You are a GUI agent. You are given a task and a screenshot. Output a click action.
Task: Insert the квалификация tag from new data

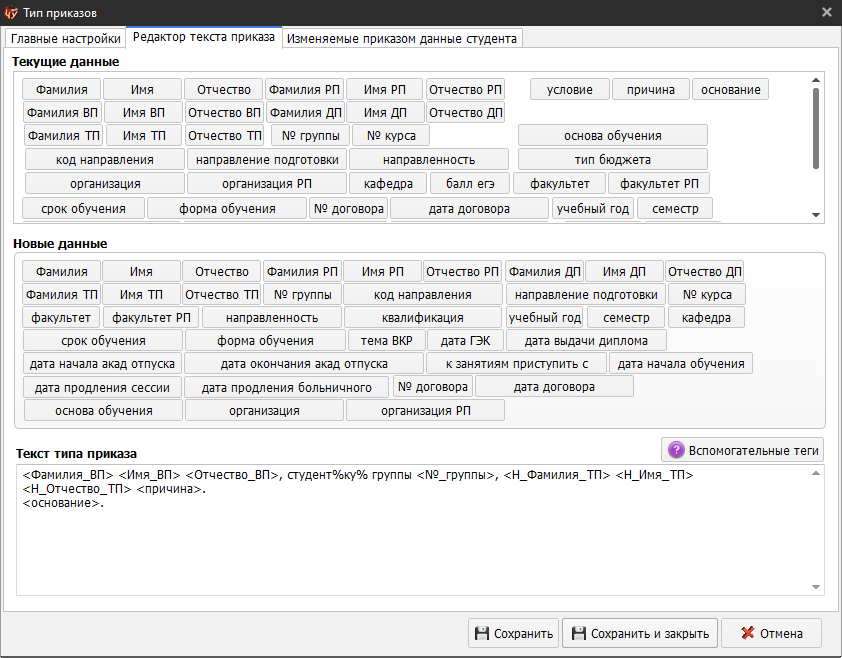pos(423,318)
